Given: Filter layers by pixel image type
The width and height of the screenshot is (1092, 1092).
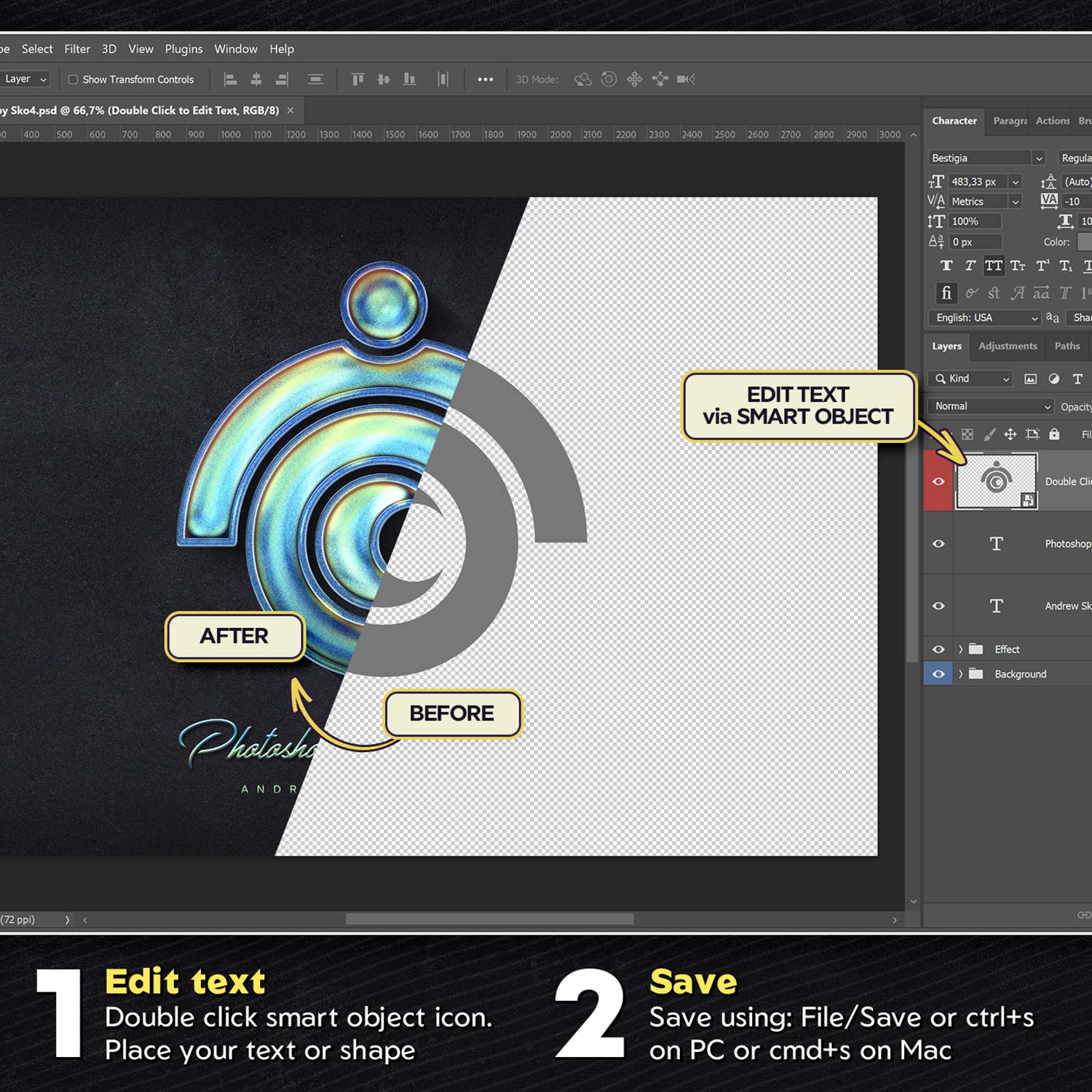Looking at the screenshot, I should (1030, 379).
